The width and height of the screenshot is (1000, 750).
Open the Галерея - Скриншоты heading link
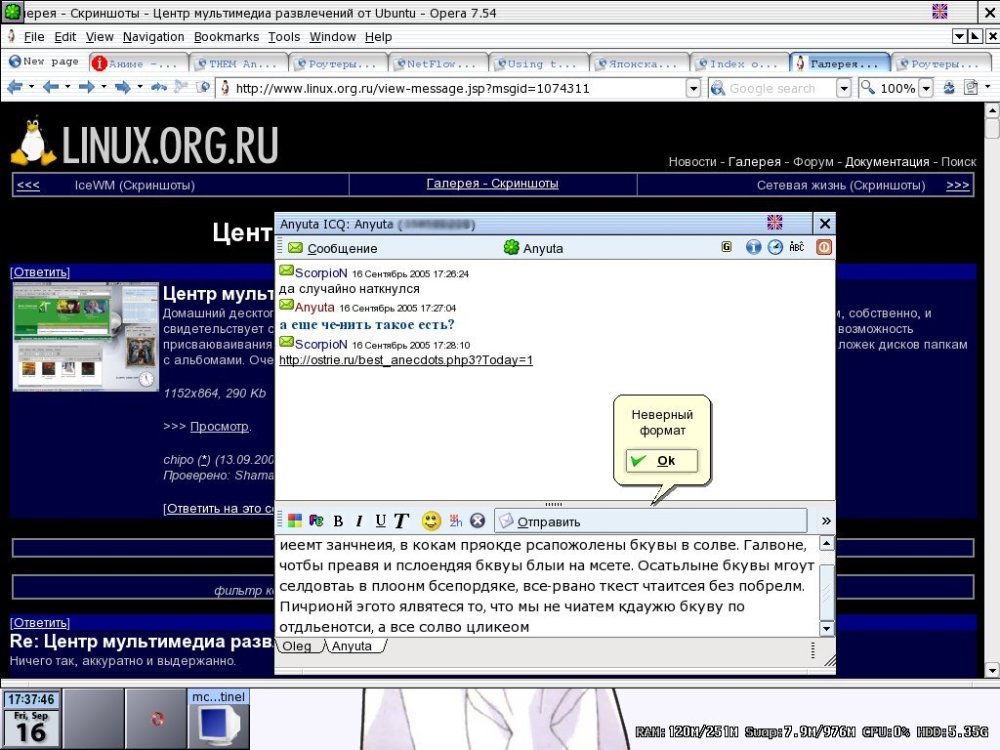(492, 184)
